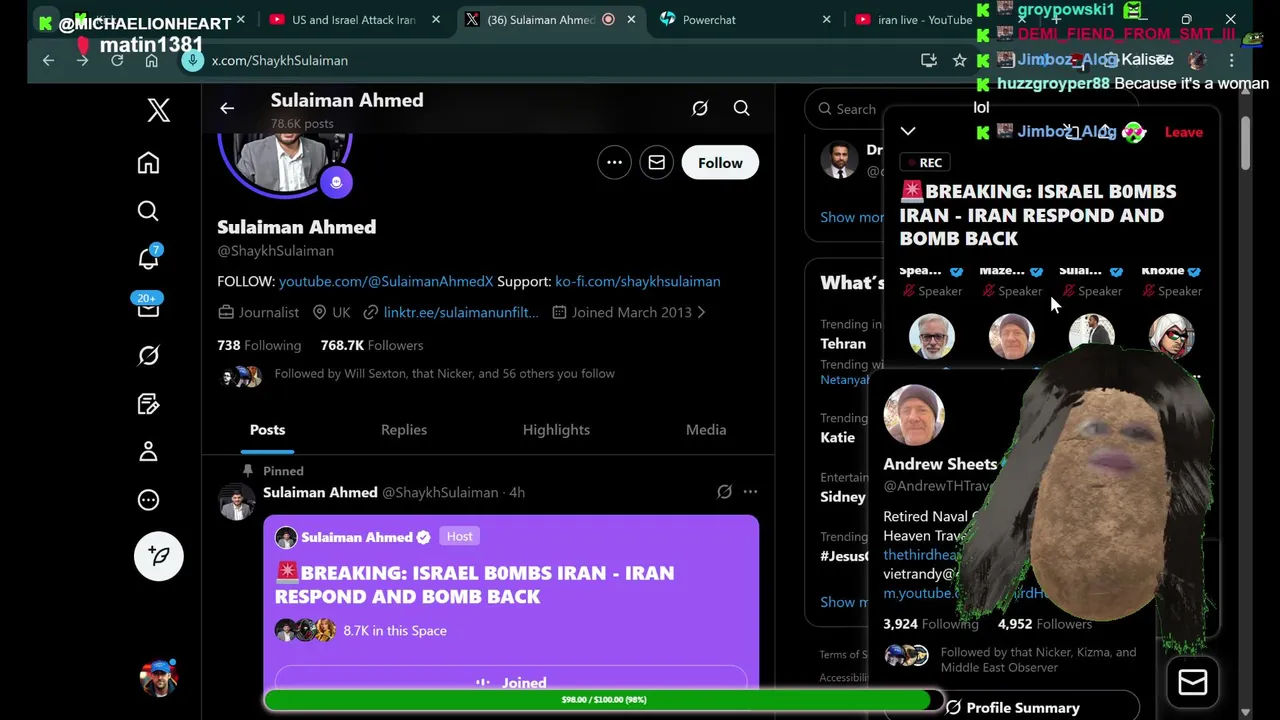Open More circle icon in sidebar
1280x720 pixels.
tap(148, 500)
